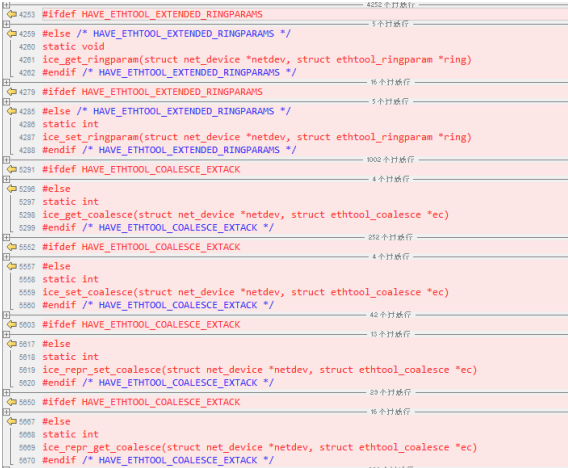Click the ice_repr_get_coalesce line 5669
The width and height of the screenshot is (568, 468).
click(x=260, y=447)
